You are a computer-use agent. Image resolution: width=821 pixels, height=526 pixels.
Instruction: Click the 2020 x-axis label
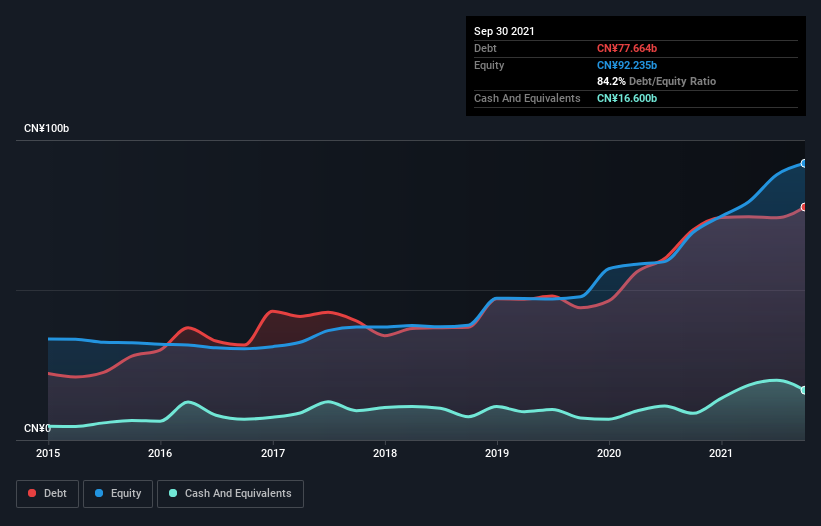(x=609, y=453)
